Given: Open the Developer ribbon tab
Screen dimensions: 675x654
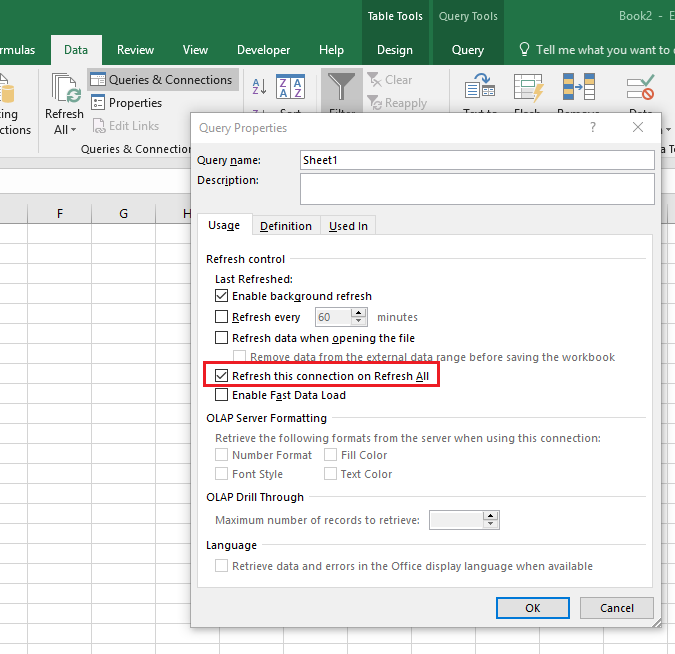Looking at the screenshot, I should [263, 50].
